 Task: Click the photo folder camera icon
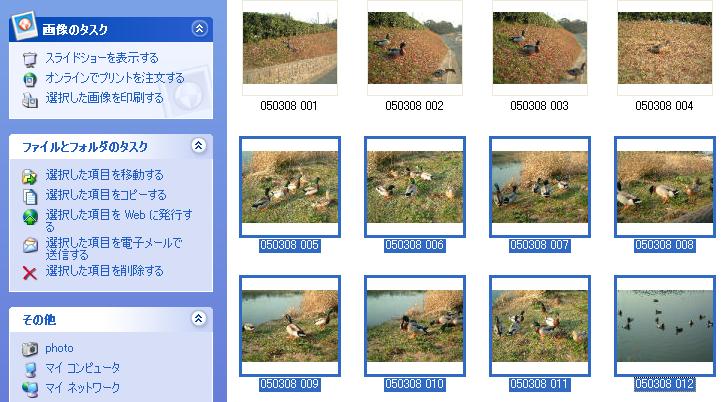click(x=30, y=349)
